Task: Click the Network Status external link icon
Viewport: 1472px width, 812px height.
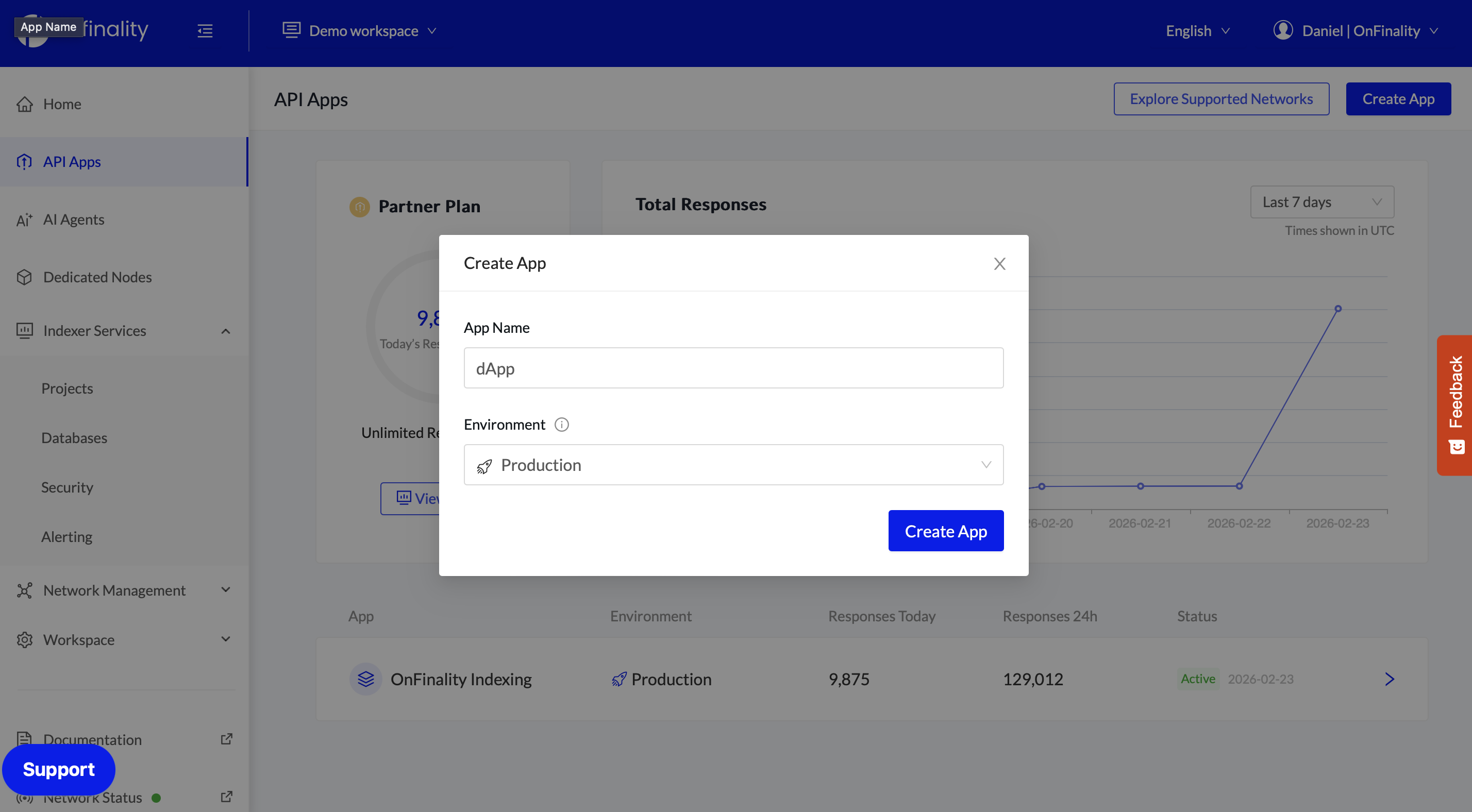Action: (226, 797)
